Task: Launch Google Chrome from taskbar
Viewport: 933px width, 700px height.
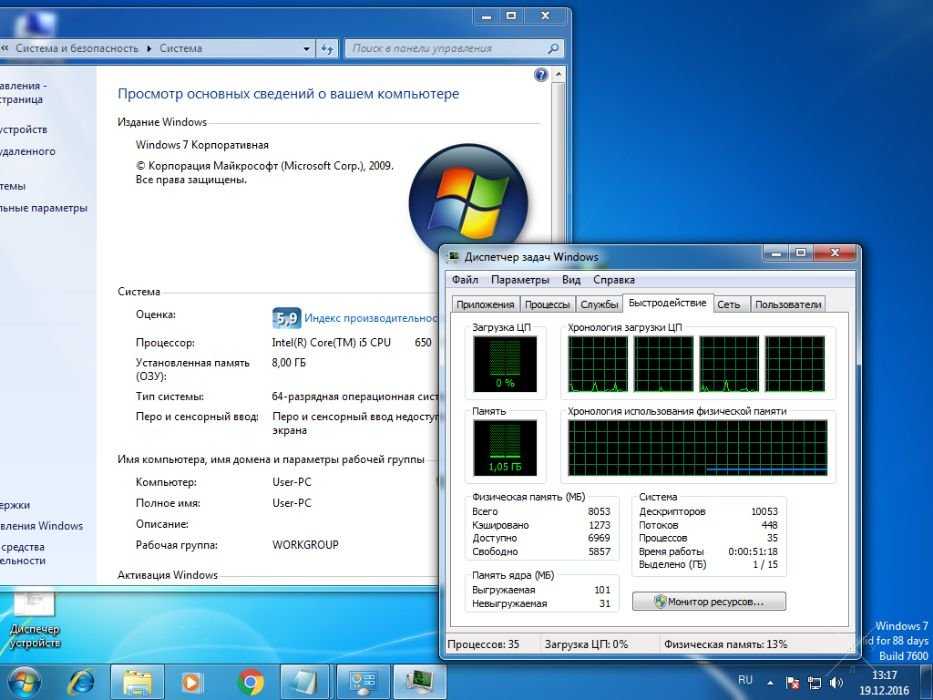Action: tap(251, 683)
